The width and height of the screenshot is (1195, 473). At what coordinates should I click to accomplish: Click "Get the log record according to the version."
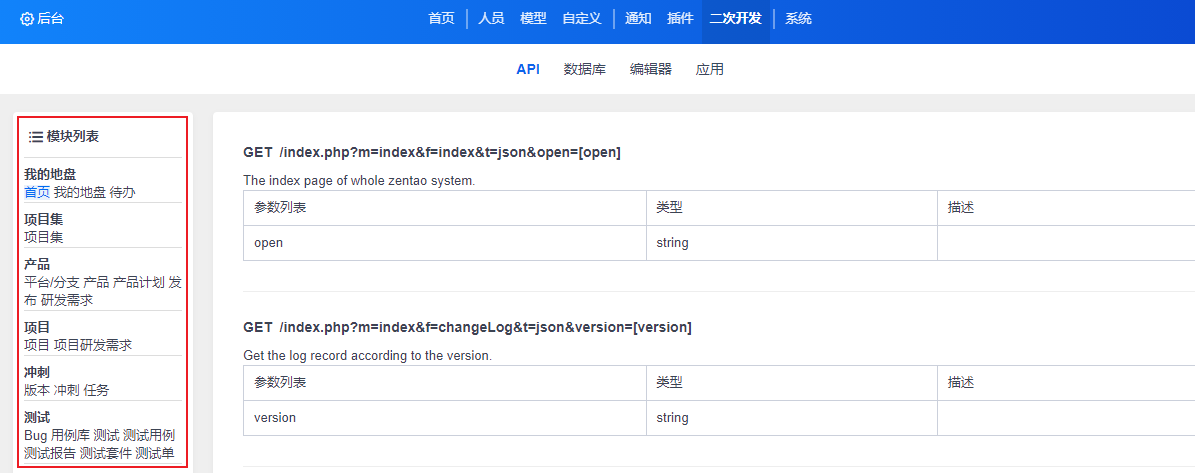(367, 356)
